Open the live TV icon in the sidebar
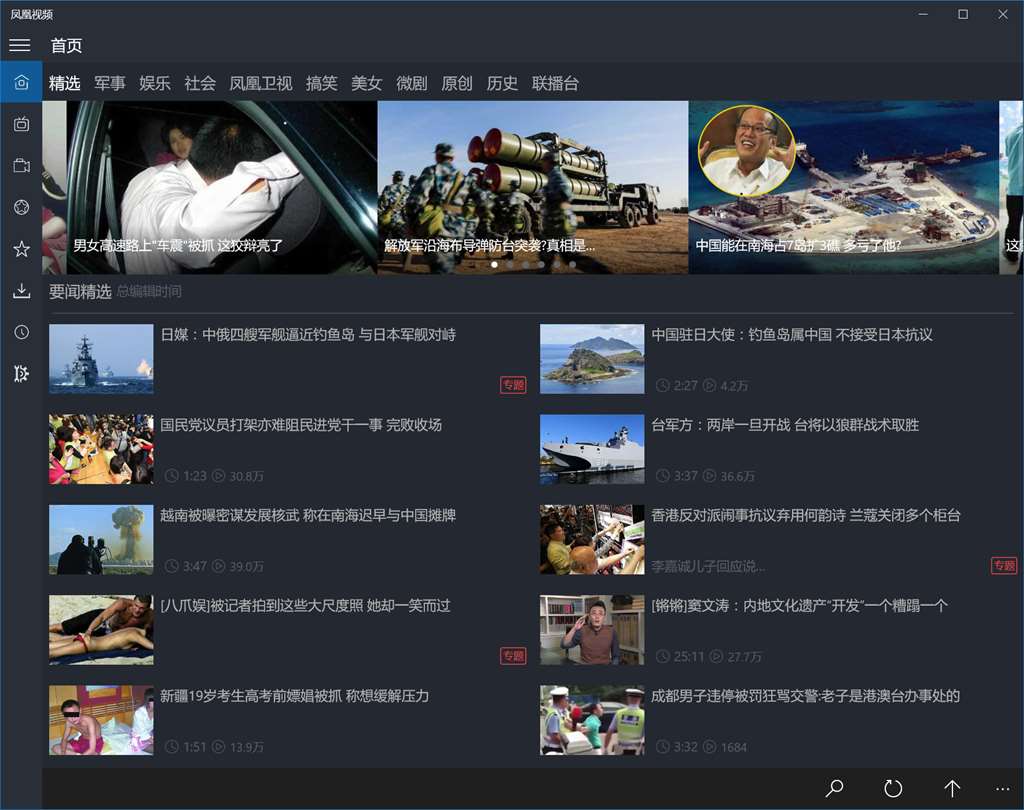This screenshot has width=1024, height=810. pyautogui.click(x=21, y=124)
